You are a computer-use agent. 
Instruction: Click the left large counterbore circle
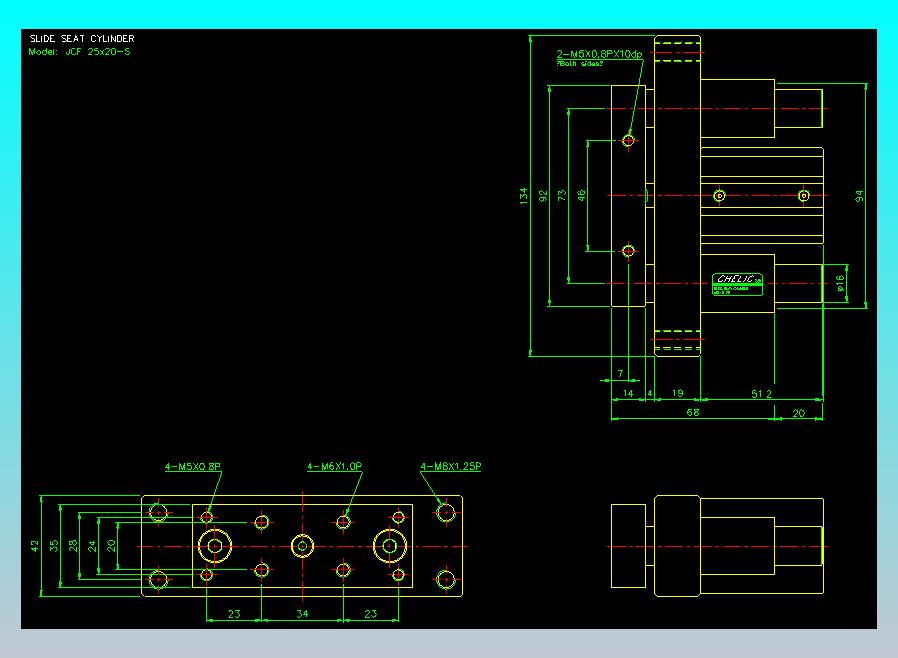coord(214,546)
